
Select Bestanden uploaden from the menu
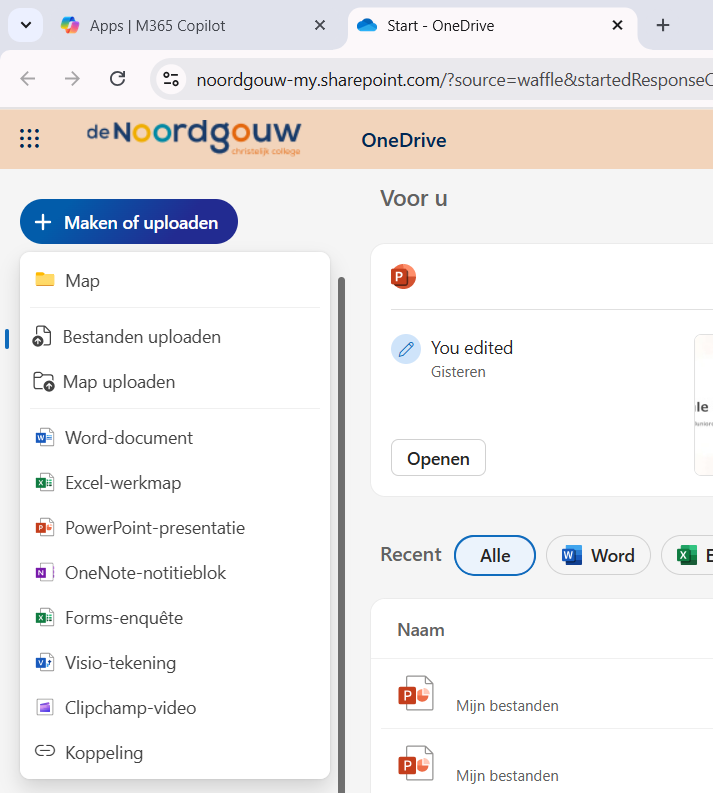(141, 337)
